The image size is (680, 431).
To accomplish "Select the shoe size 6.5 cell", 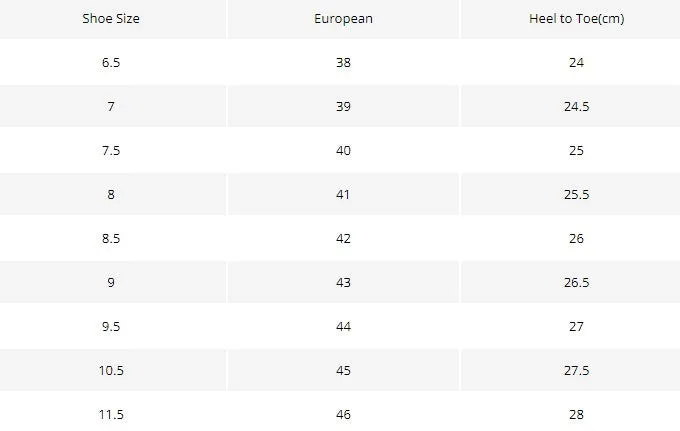I will coord(111,62).
